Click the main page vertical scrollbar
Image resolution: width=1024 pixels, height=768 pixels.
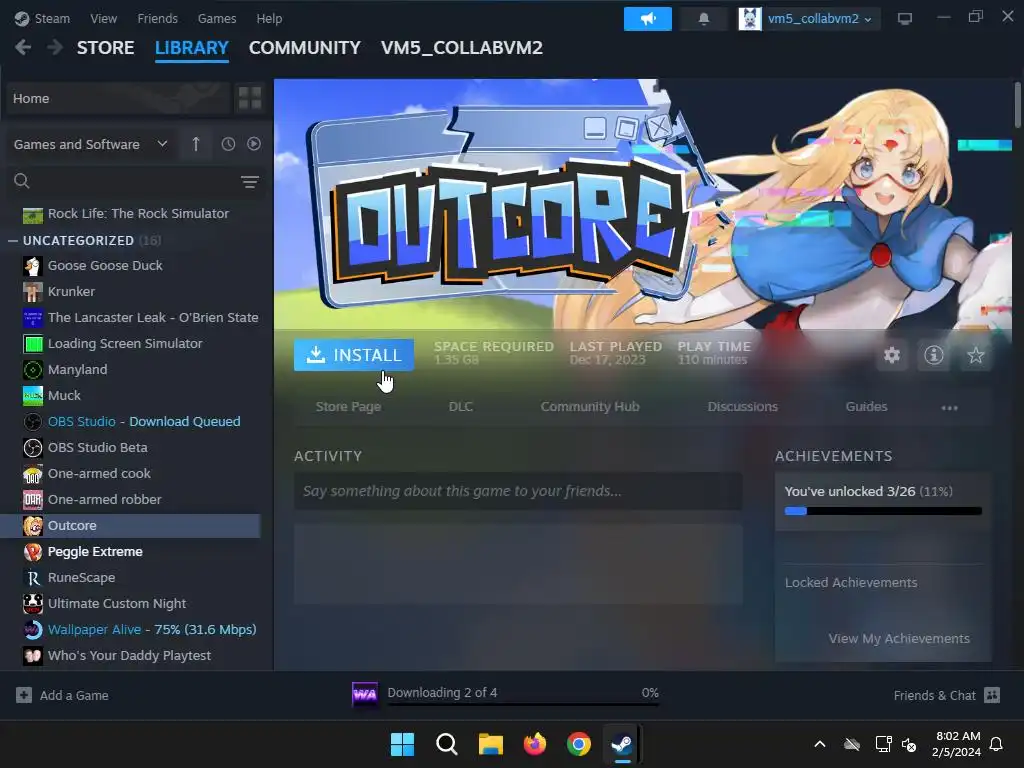pos(1017,105)
